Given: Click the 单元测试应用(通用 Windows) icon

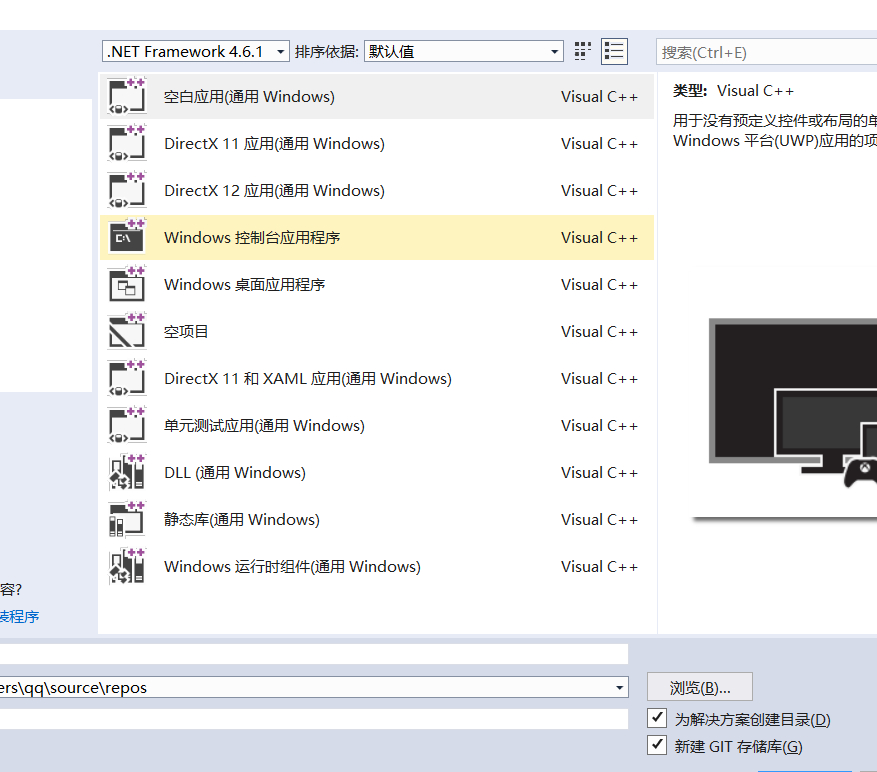Looking at the screenshot, I should [127, 425].
